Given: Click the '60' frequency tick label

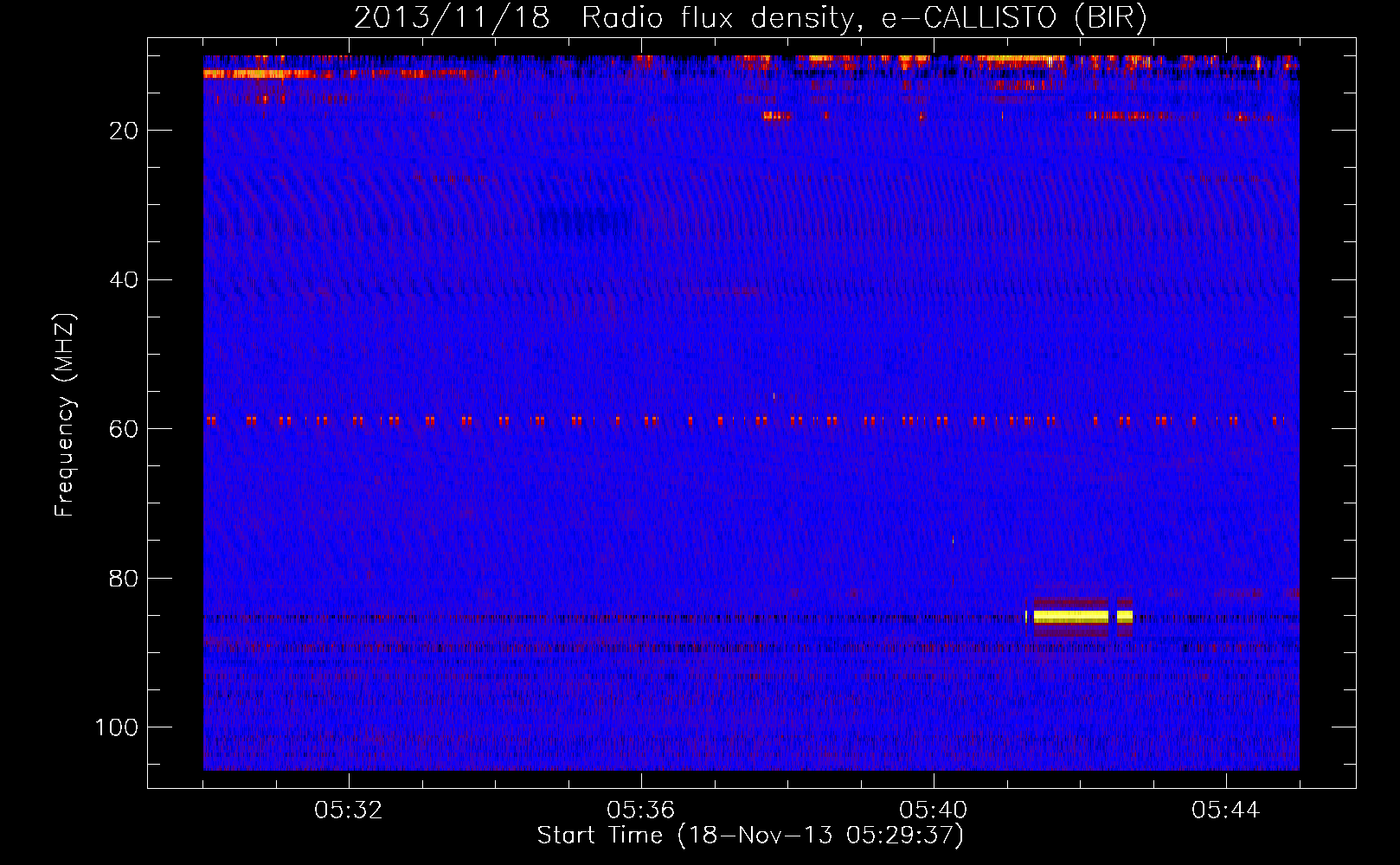Looking at the screenshot, I should (x=125, y=429).
